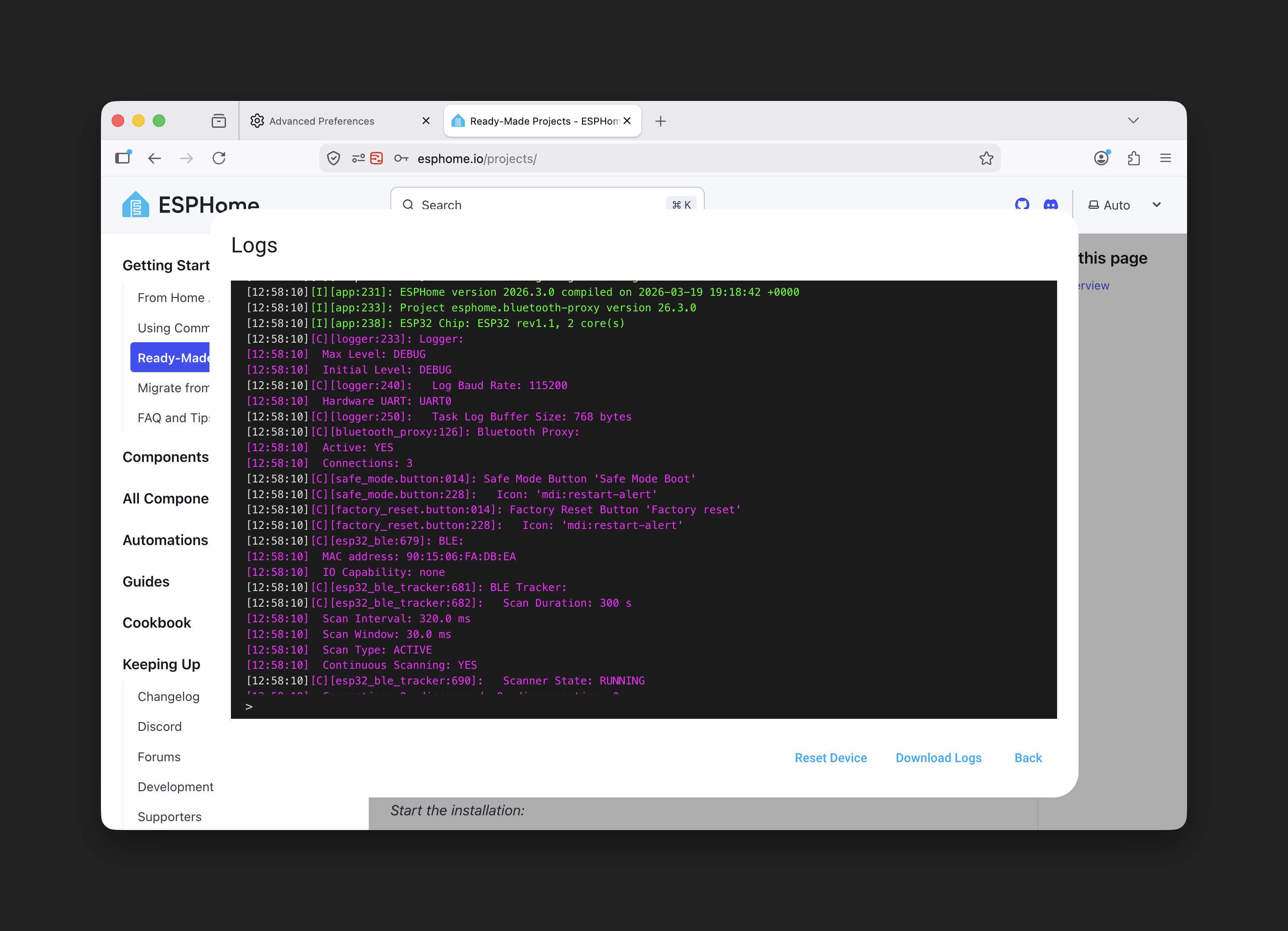Screen dimensions: 1288x931
Task: Open the Firefox View tab icon
Action: point(219,121)
